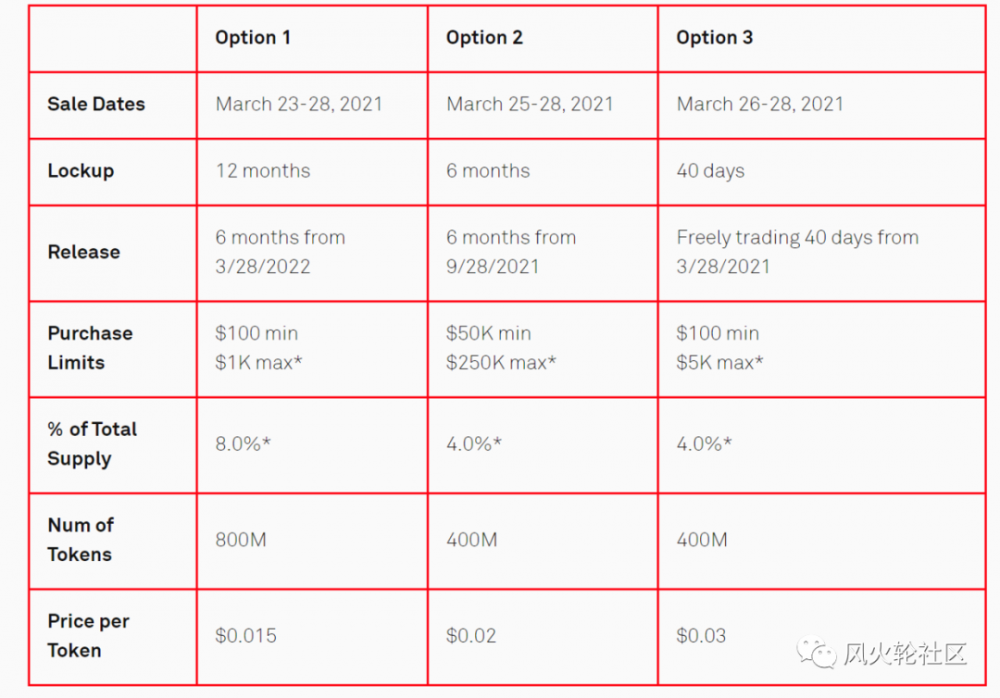The height and width of the screenshot is (698, 1000).
Task: Click the Purchase Limits row label
Action: tap(90, 348)
